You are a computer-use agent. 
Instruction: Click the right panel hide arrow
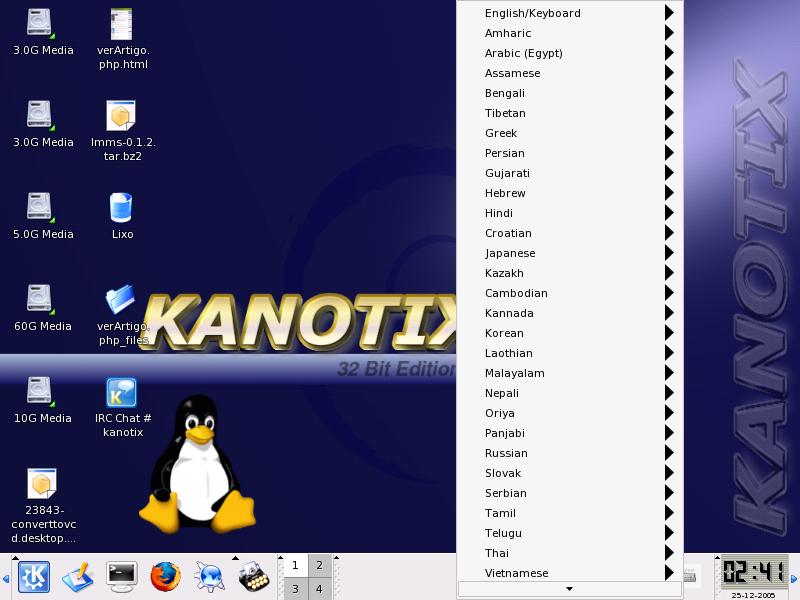click(x=794, y=579)
